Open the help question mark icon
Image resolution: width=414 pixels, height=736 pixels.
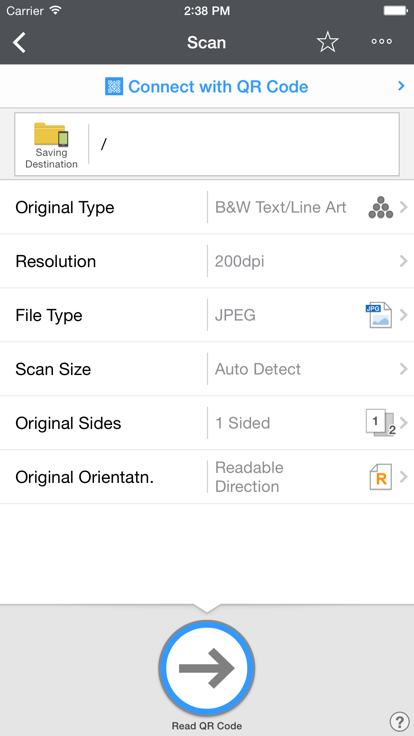[x=399, y=721]
